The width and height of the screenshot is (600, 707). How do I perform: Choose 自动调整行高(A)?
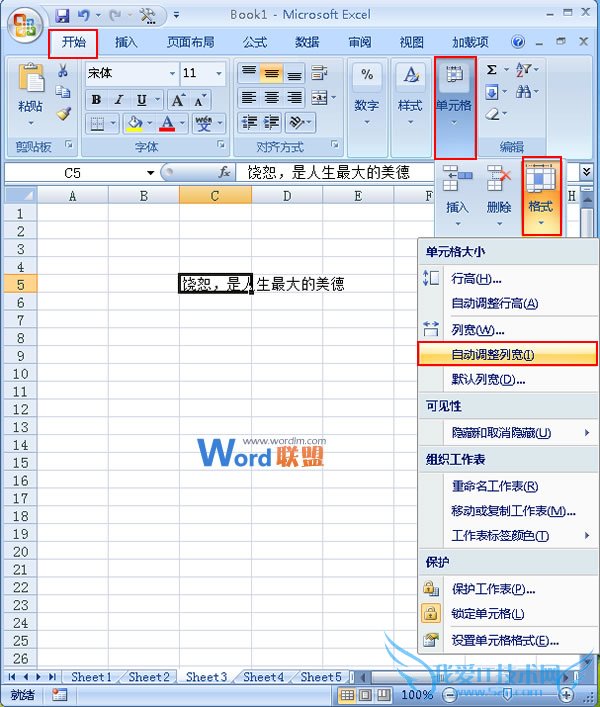point(508,303)
